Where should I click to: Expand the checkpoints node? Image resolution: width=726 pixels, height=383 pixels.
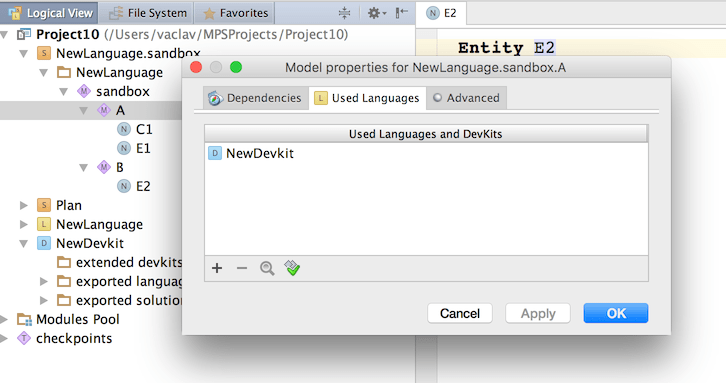pos(4,338)
